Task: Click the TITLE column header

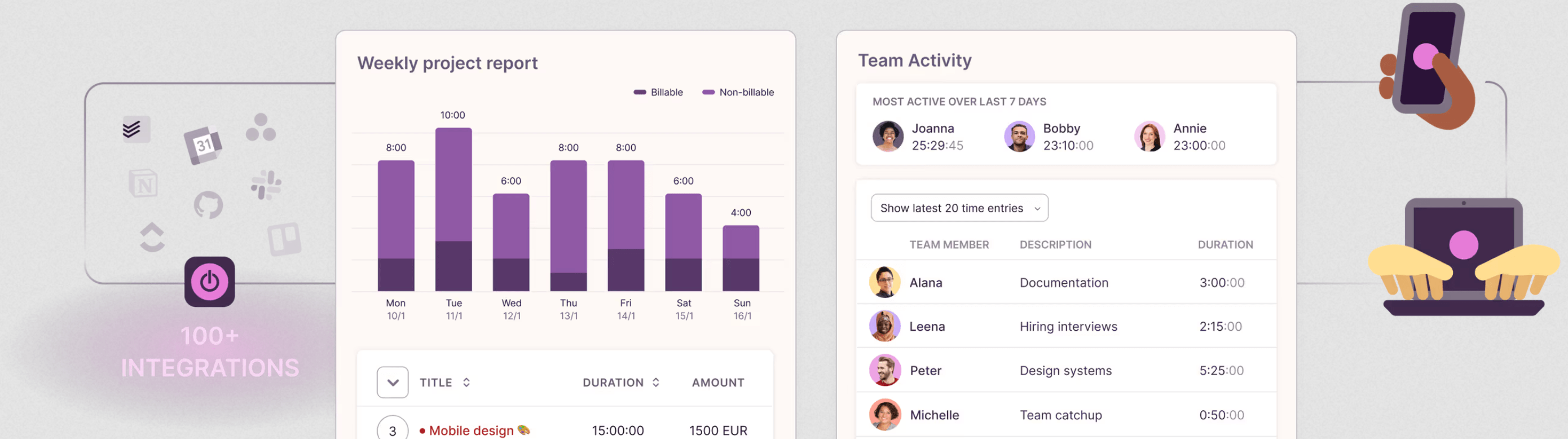Action: pyautogui.click(x=436, y=383)
